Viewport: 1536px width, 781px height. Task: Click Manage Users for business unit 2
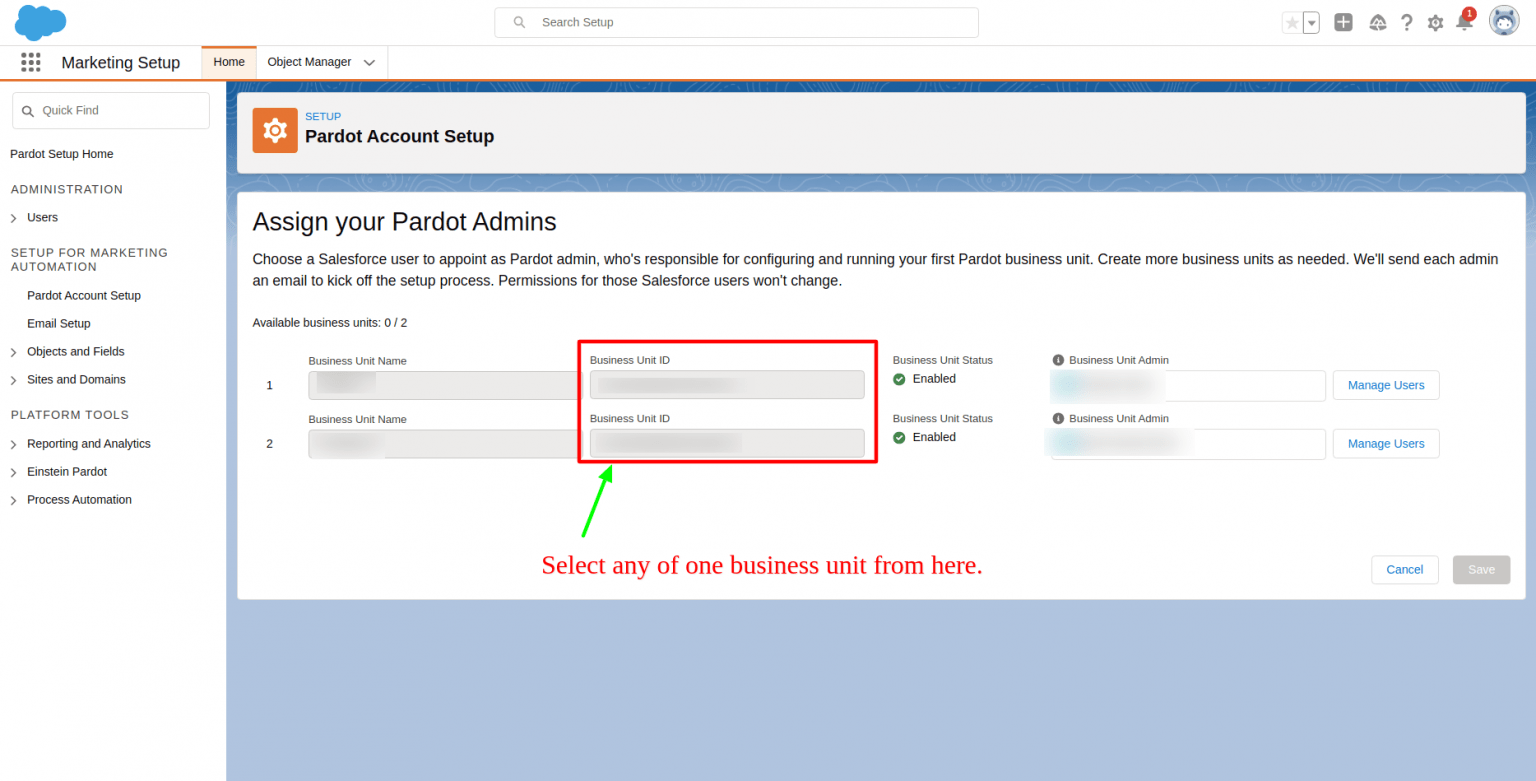pyautogui.click(x=1386, y=443)
